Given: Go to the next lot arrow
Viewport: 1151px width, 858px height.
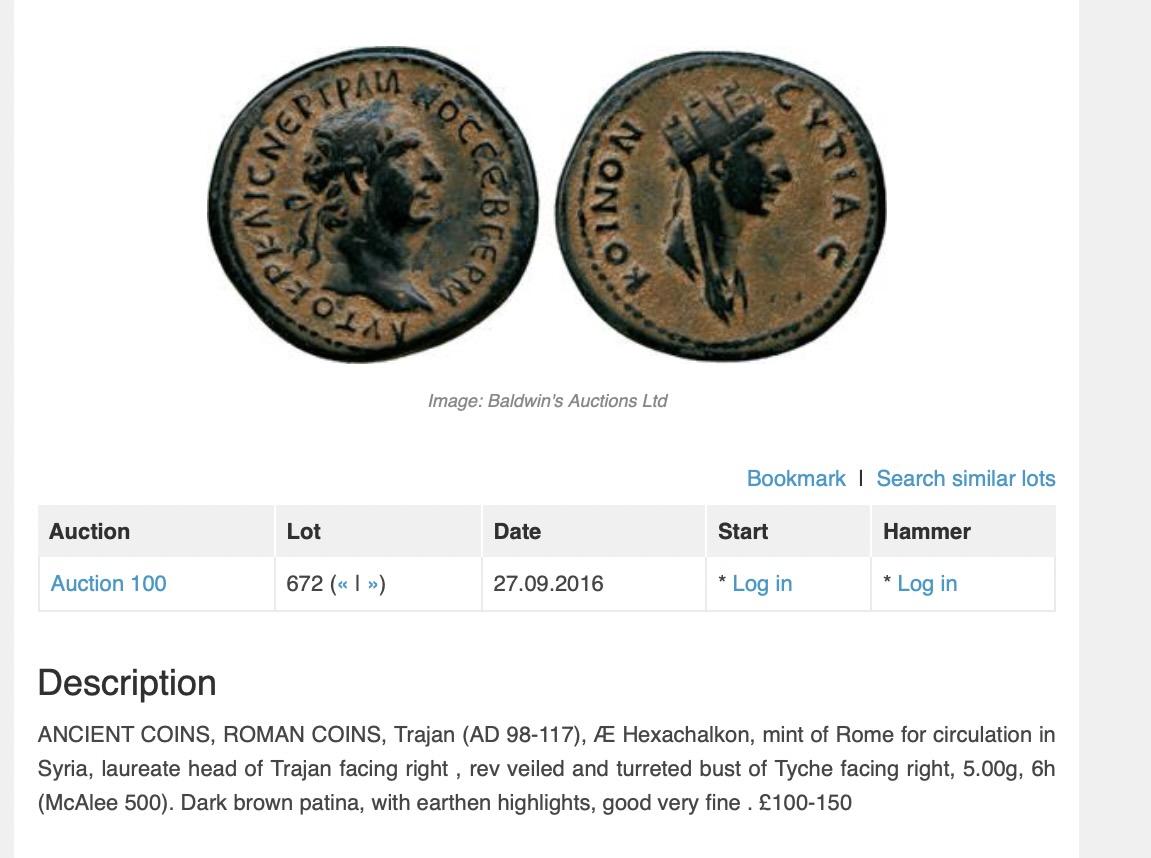Looking at the screenshot, I should click(372, 584).
